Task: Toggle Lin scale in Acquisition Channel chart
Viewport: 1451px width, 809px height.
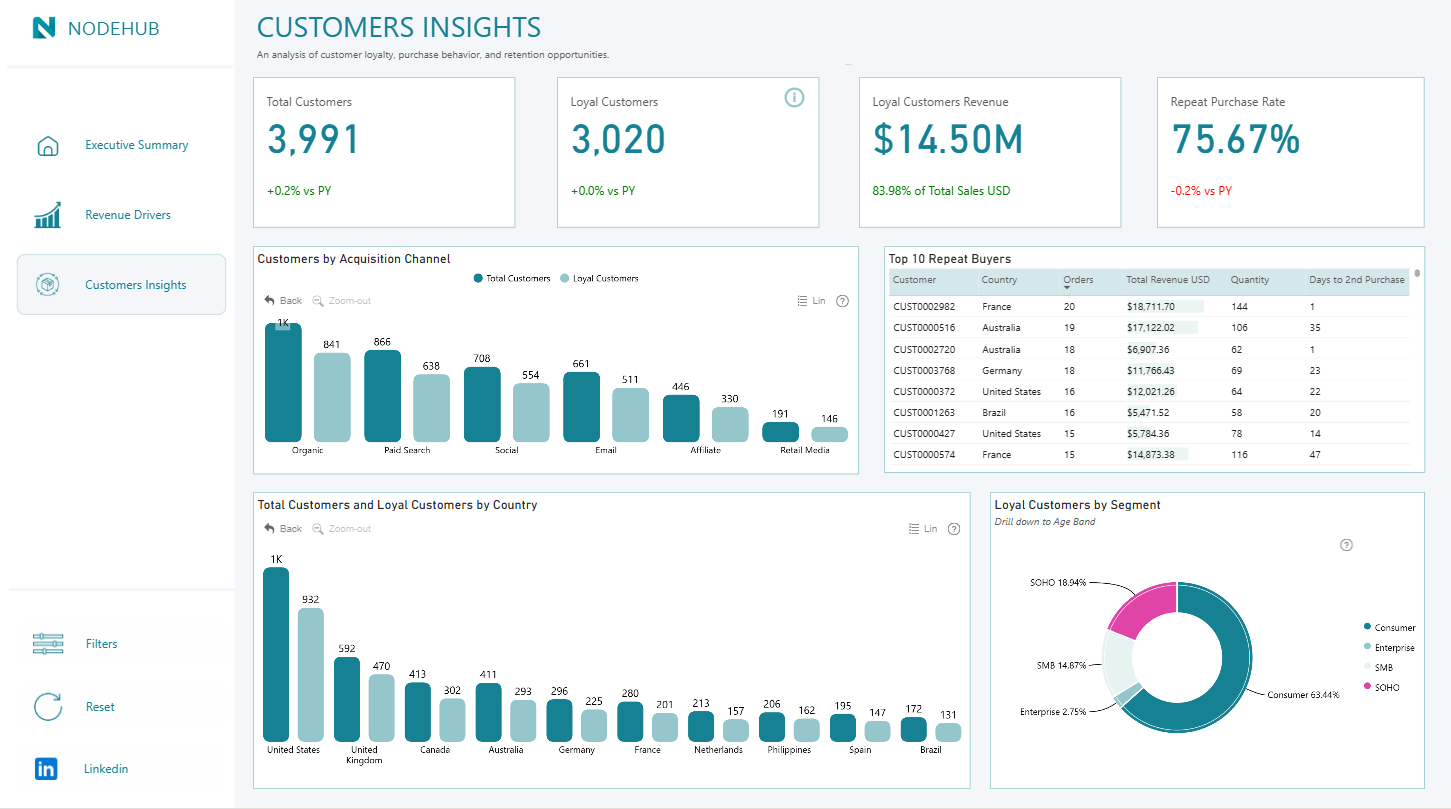Action: tap(811, 301)
